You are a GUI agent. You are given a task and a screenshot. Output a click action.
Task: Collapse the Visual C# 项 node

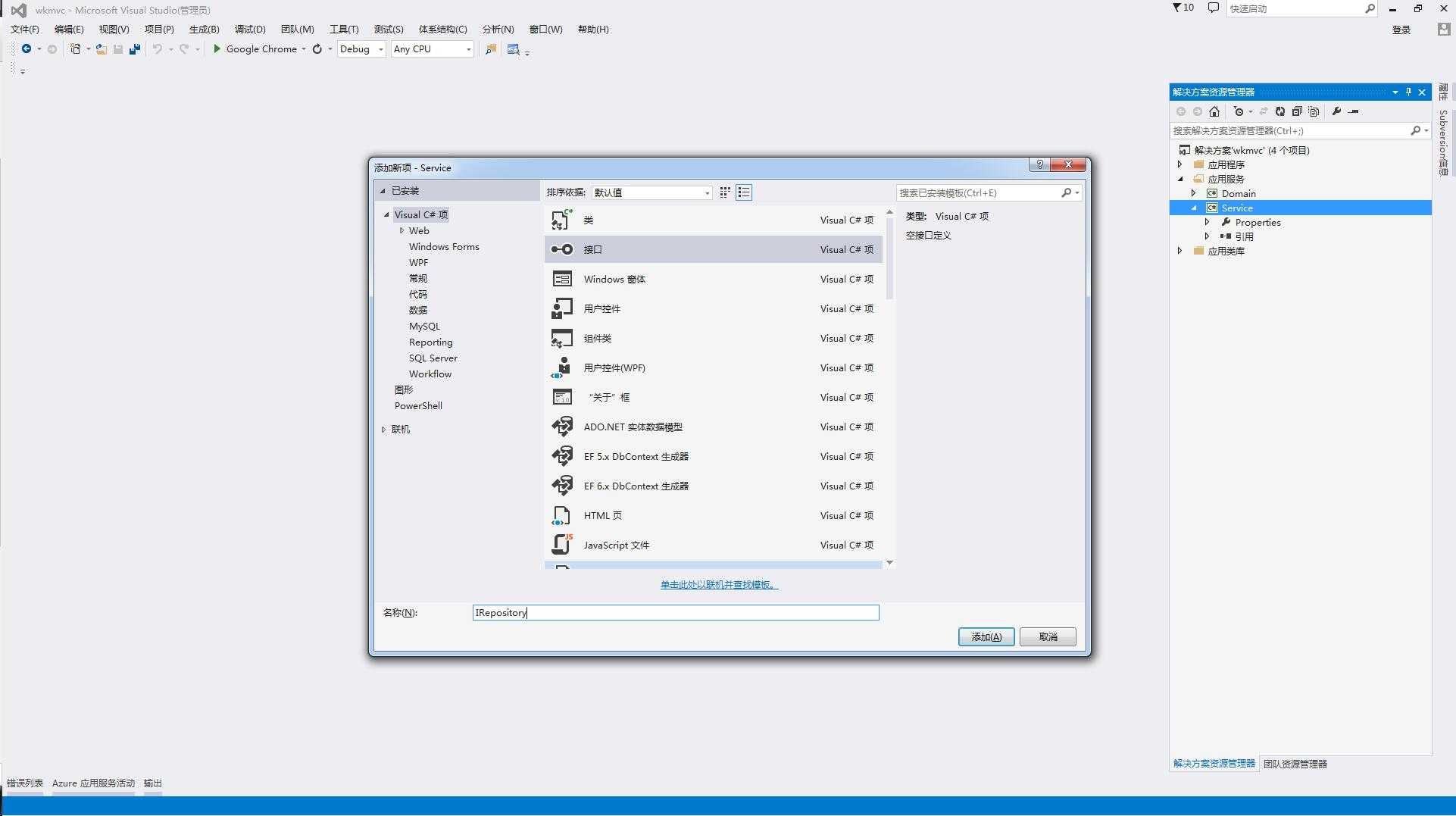coord(386,214)
